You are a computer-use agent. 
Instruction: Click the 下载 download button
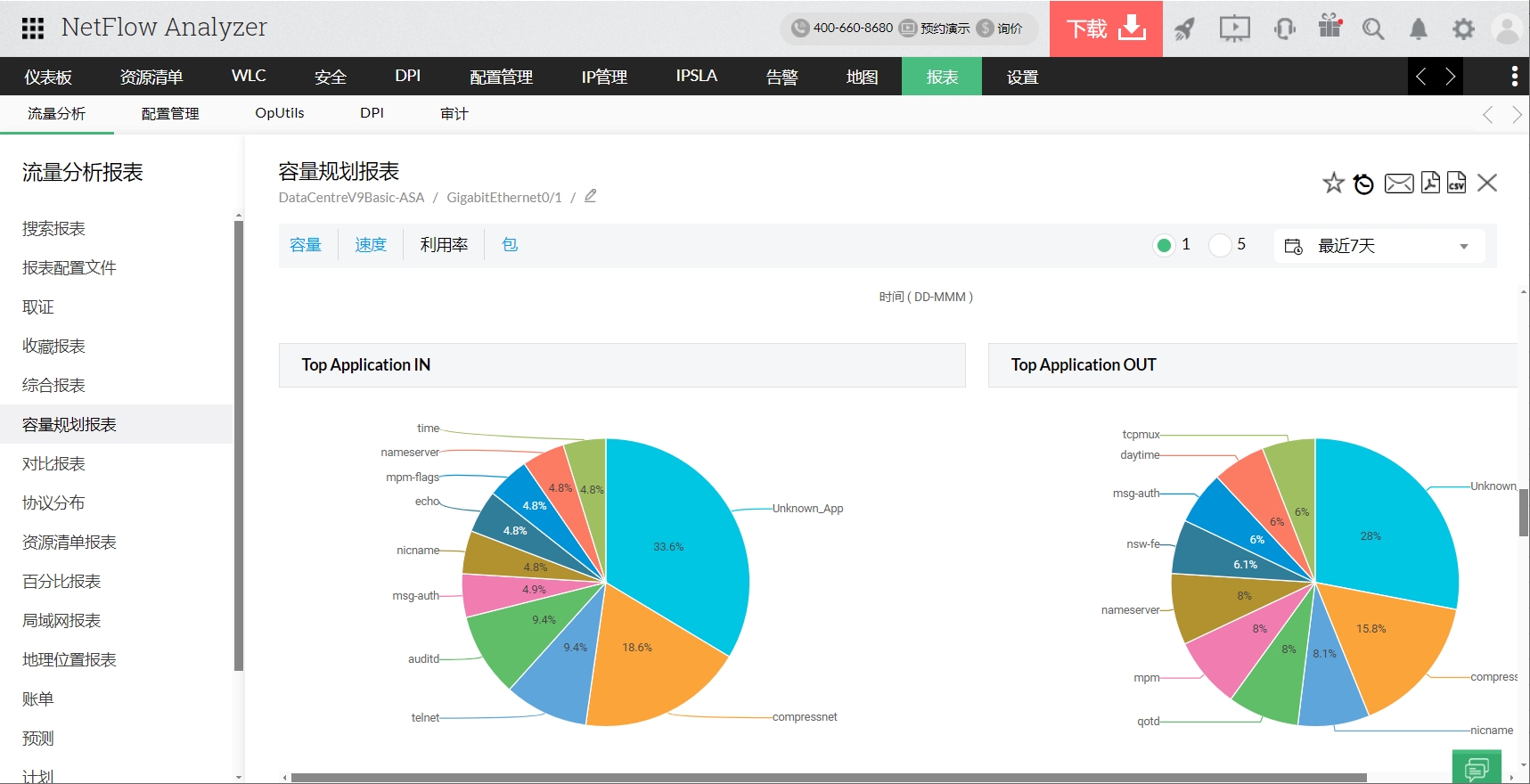pyautogui.click(x=1106, y=29)
